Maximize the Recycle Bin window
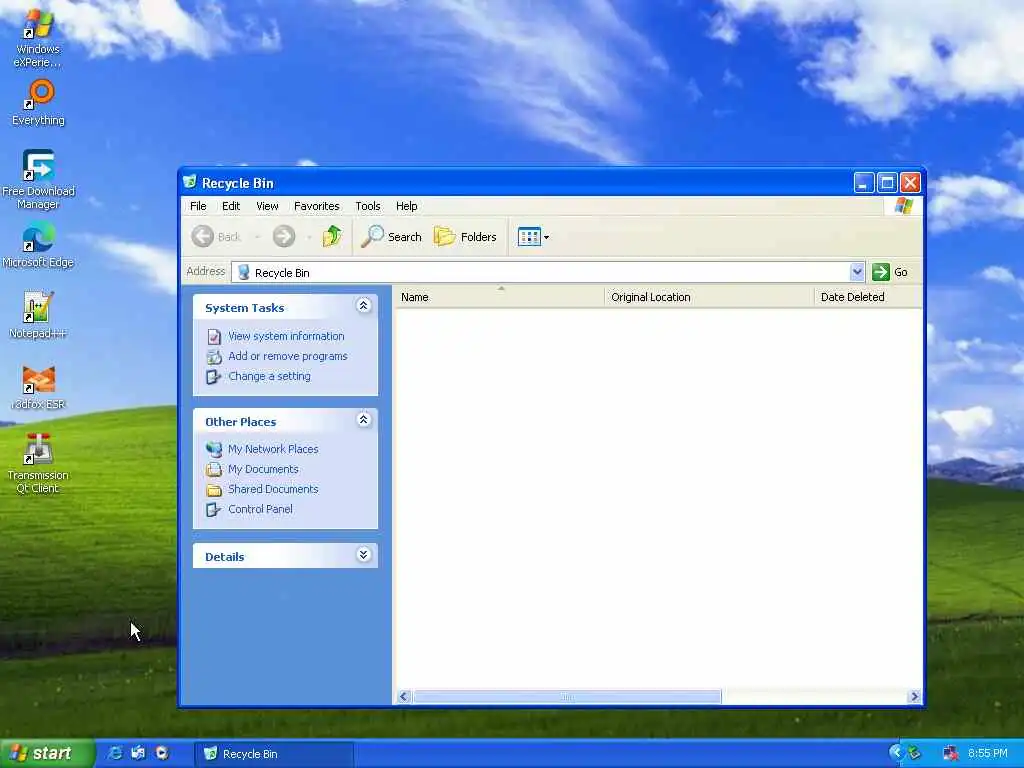 887,183
